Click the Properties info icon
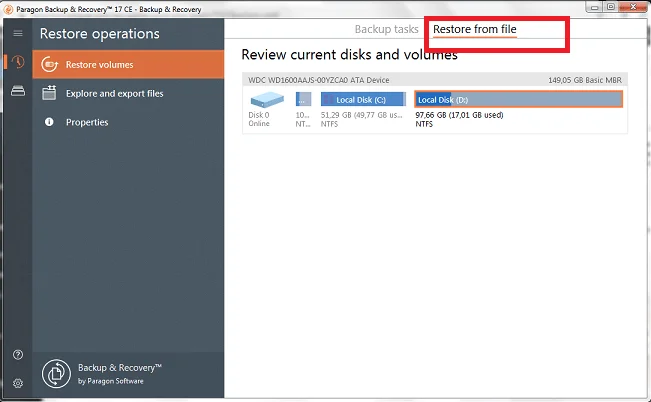 [49, 122]
